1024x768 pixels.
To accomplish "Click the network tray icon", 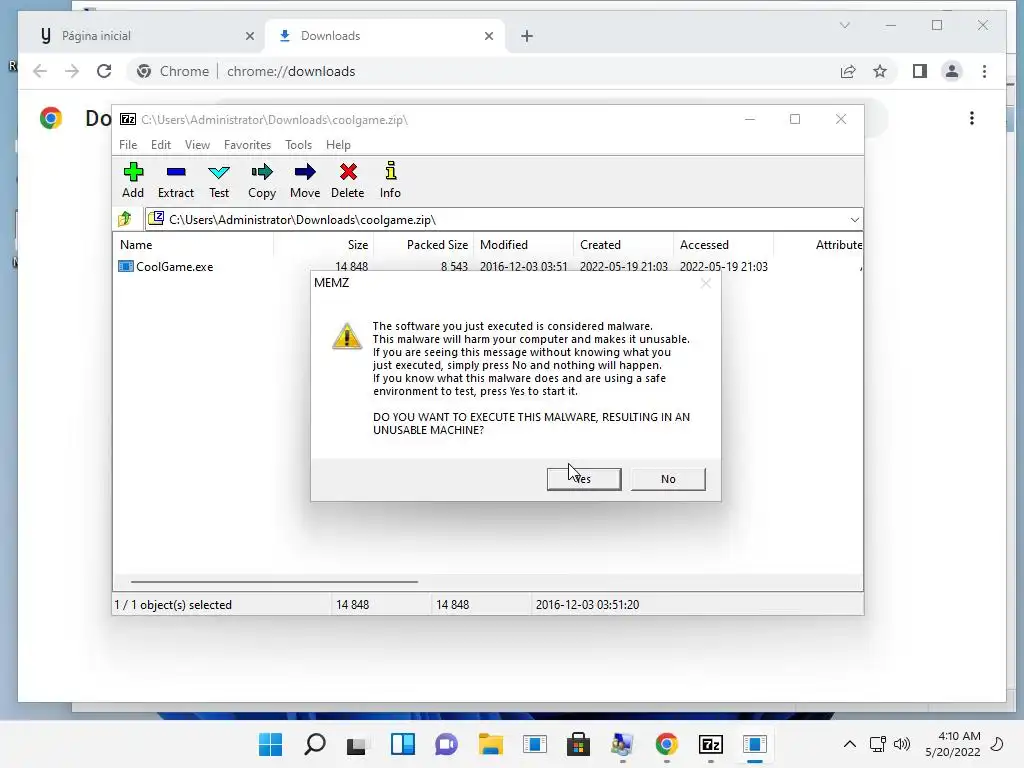I will [x=878, y=744].
